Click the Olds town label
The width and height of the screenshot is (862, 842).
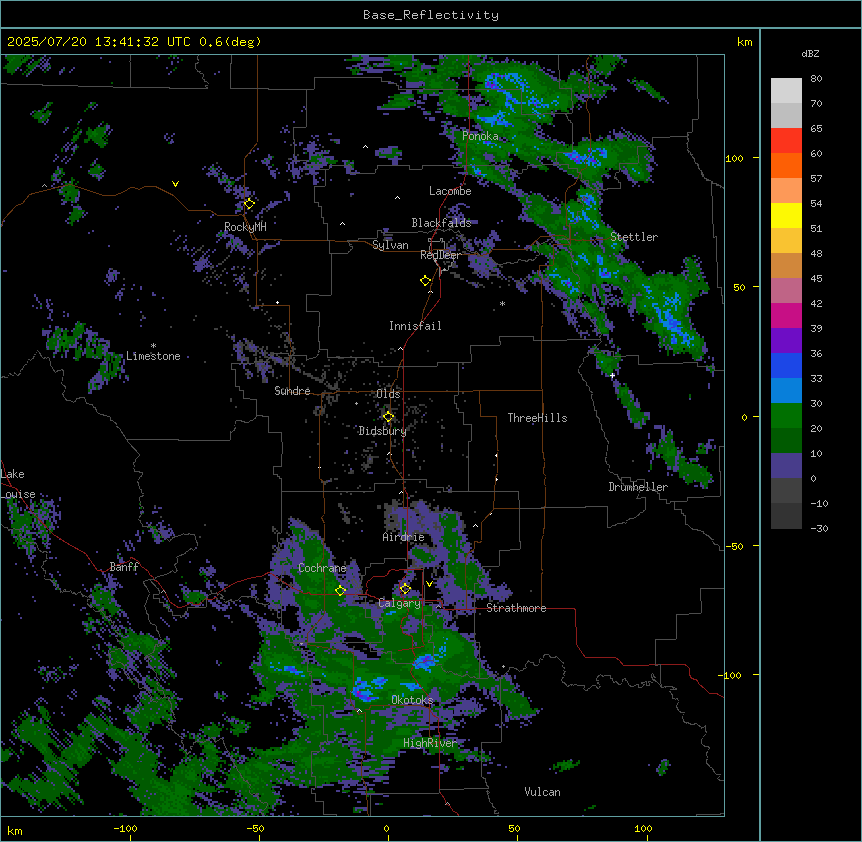(x=388, y=394)
